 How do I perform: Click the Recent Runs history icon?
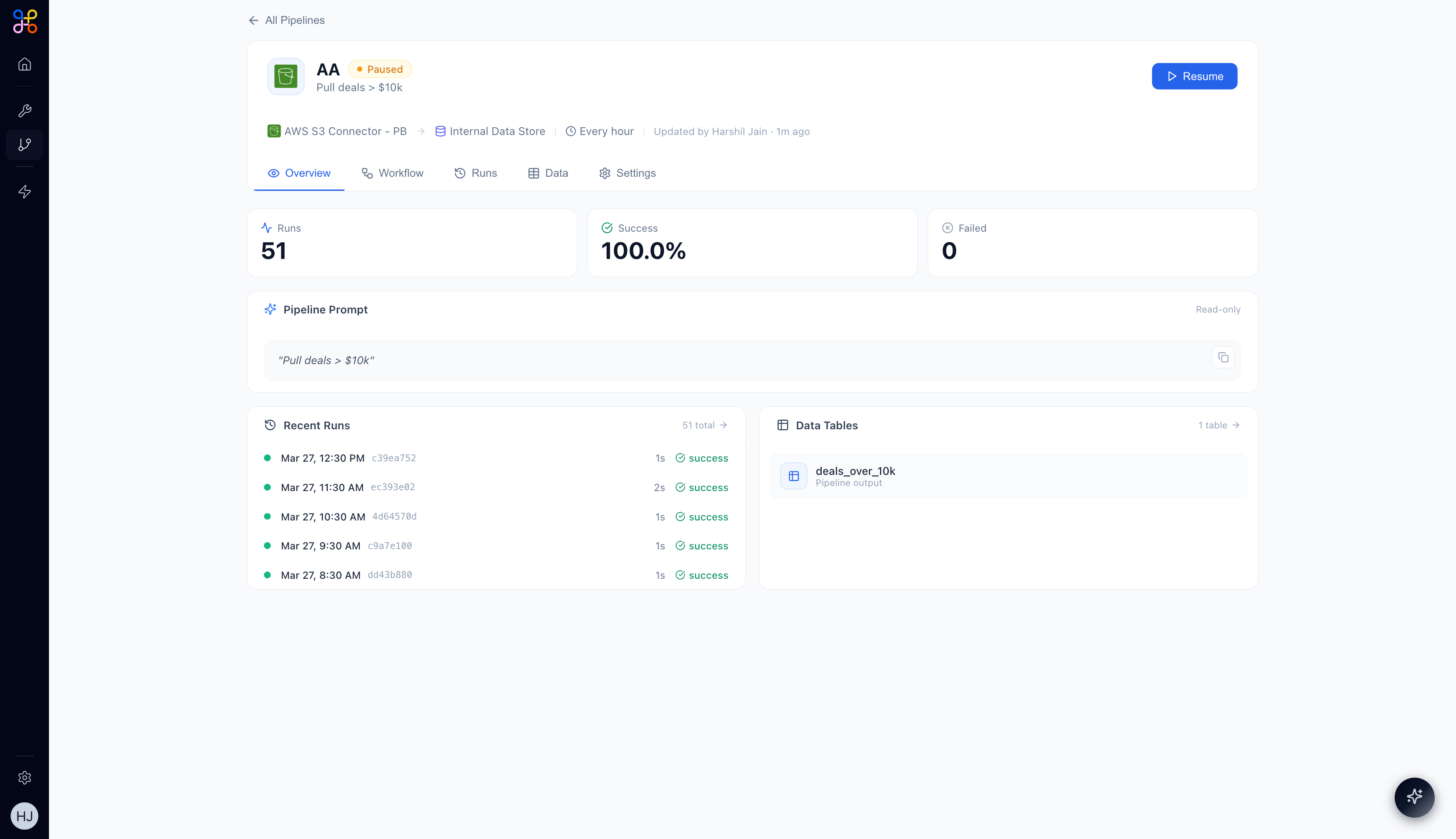pos(270,425)
